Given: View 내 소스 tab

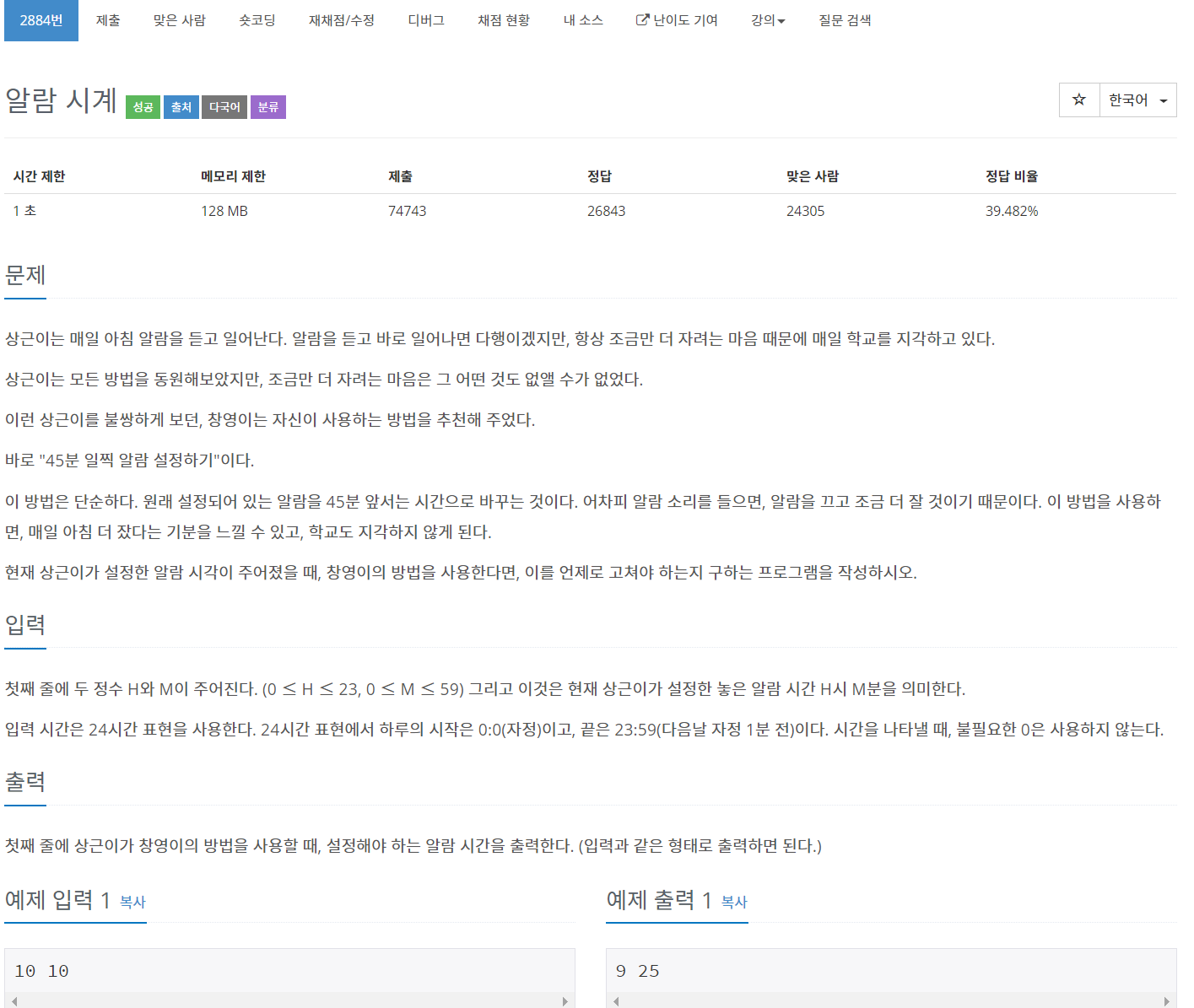Looking at the screenshot, I should [x=583, y=20].
